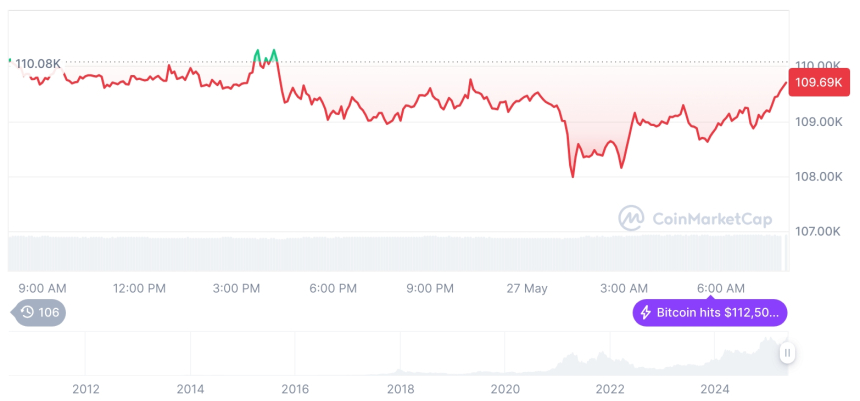The width and height of the screenshot is (860, 401).
Task: Click the lowest dip near 108K on chart
Action: [573, 176]
